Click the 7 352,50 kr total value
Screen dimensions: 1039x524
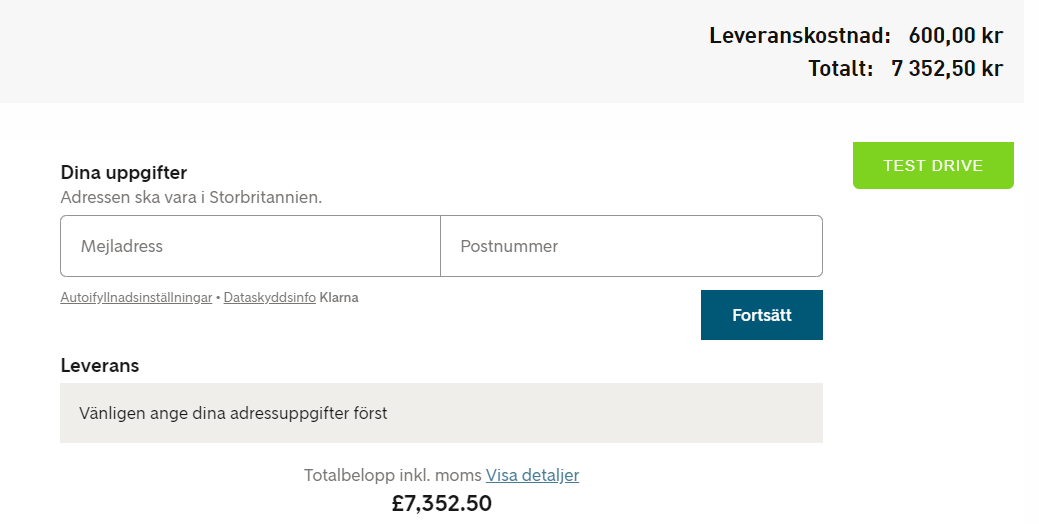click(x=946, y=68)
